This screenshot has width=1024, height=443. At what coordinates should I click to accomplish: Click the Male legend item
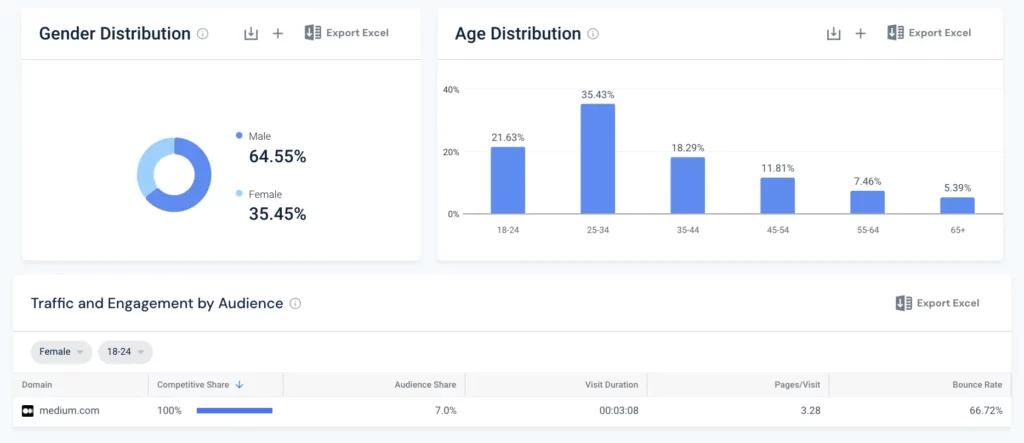(x=259, y=136)
